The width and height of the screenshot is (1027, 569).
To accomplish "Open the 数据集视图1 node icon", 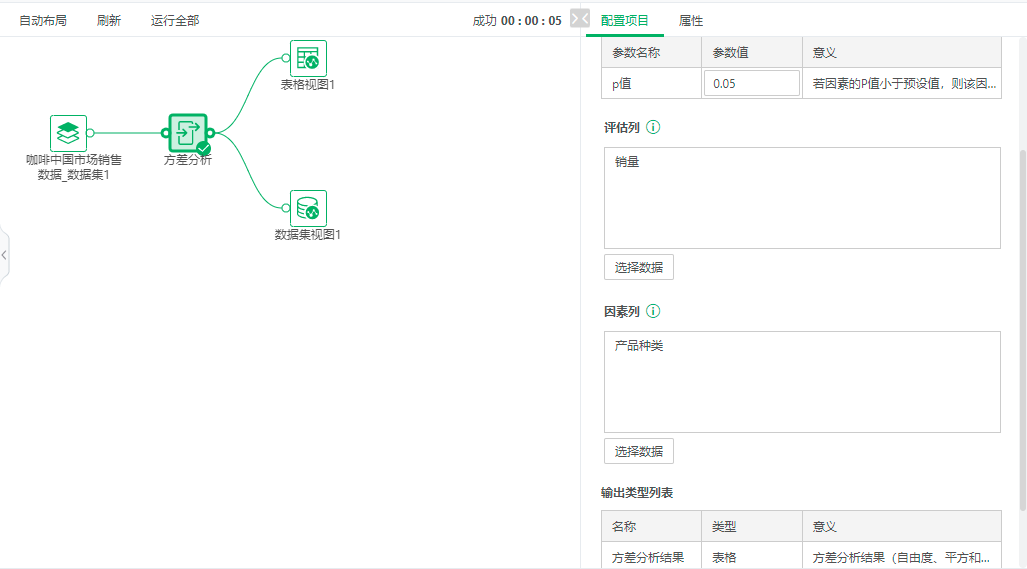I will (x=308, y=208).
